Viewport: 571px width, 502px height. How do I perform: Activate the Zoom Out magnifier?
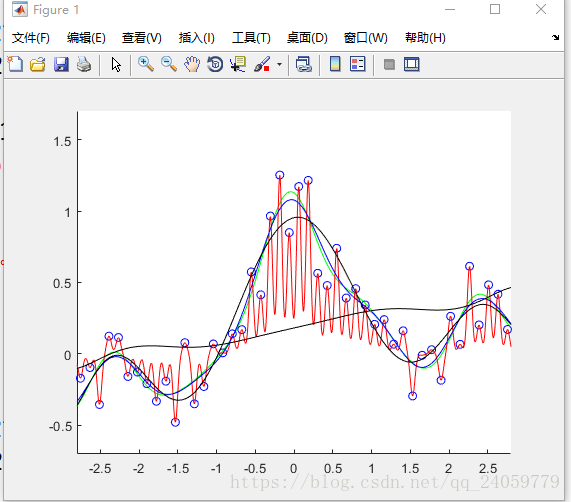[169, 64]
